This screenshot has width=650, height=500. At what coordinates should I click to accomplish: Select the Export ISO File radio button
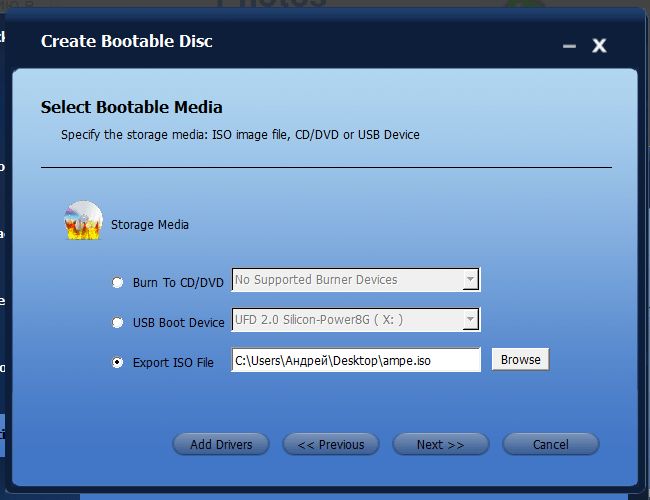[x=118, y=362]
